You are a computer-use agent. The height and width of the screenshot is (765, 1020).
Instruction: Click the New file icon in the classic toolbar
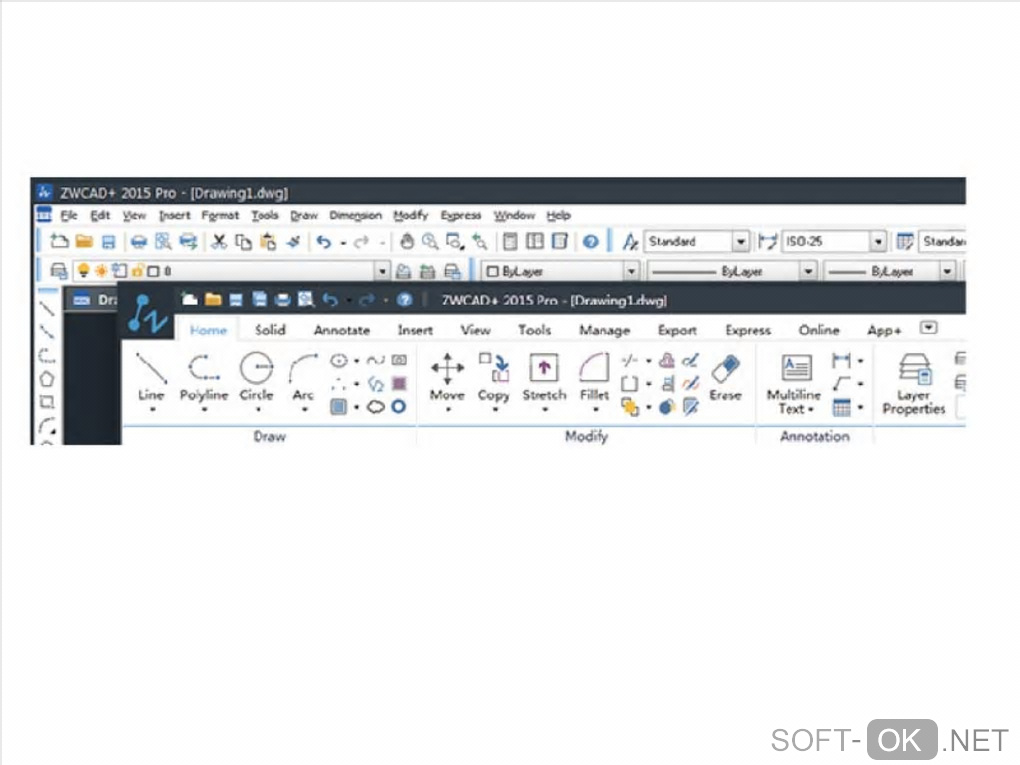pyautogui.click(x=59, y=241)
